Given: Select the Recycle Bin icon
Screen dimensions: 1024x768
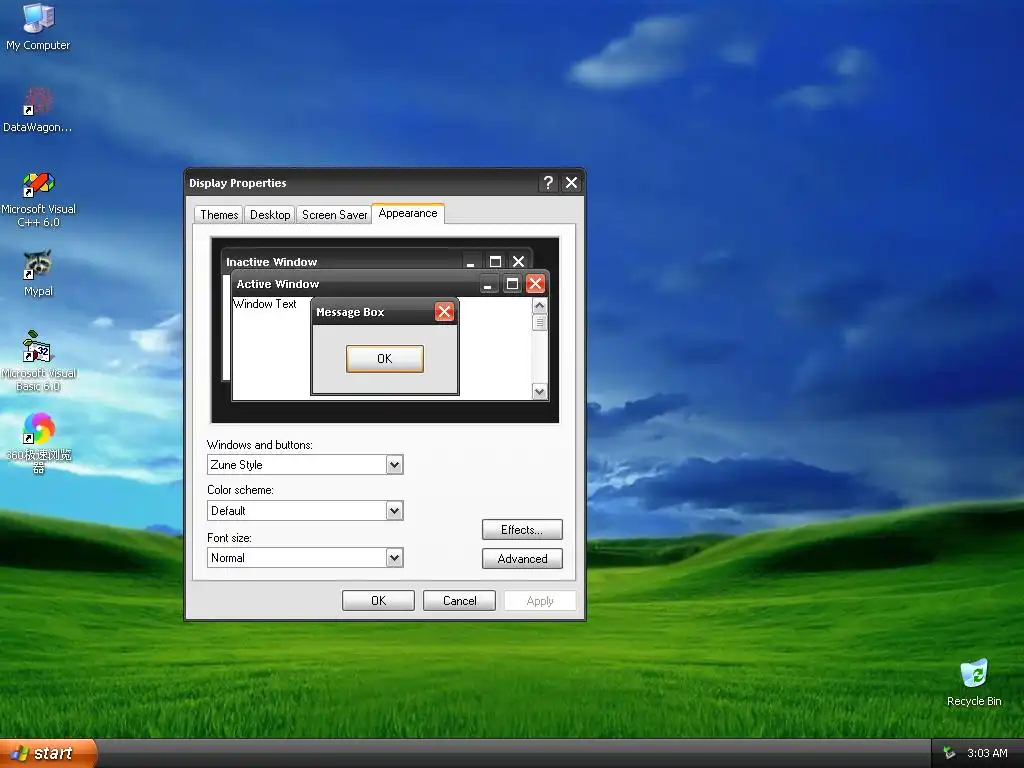Looking at the screenshot, I should pos(974,682).
